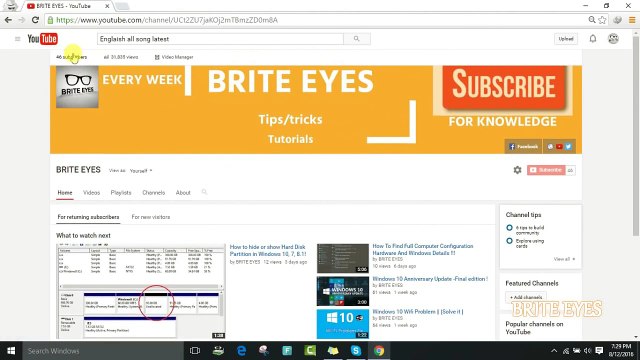640x360 pixels.
Task: Open the volume control in system tray
Action: 587,351
